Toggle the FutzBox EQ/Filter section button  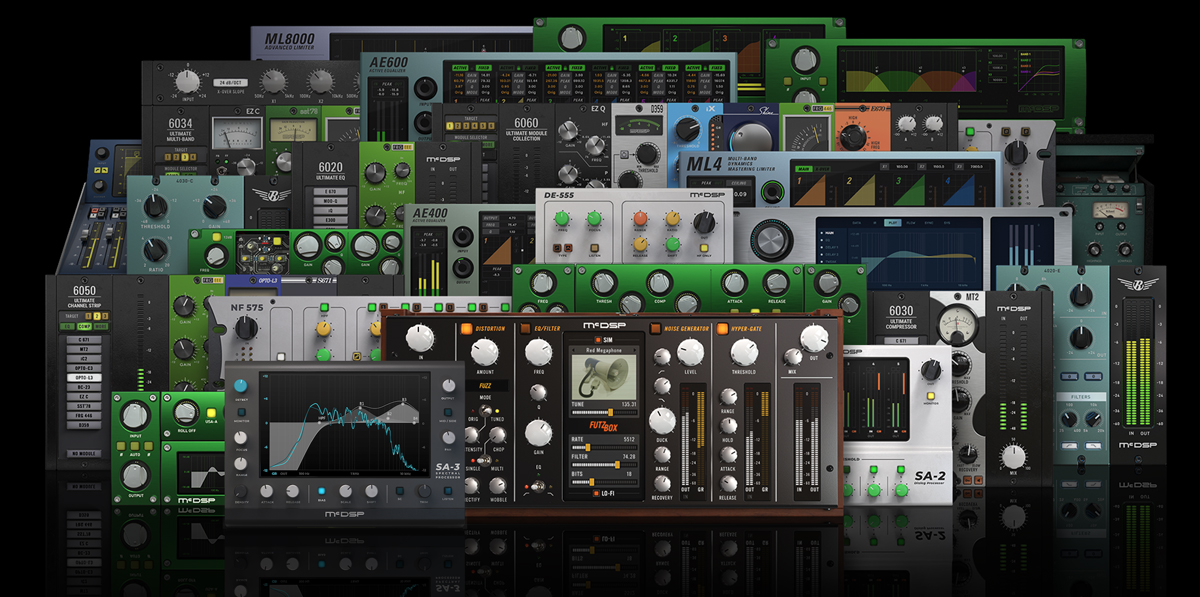tap(523, 327)
